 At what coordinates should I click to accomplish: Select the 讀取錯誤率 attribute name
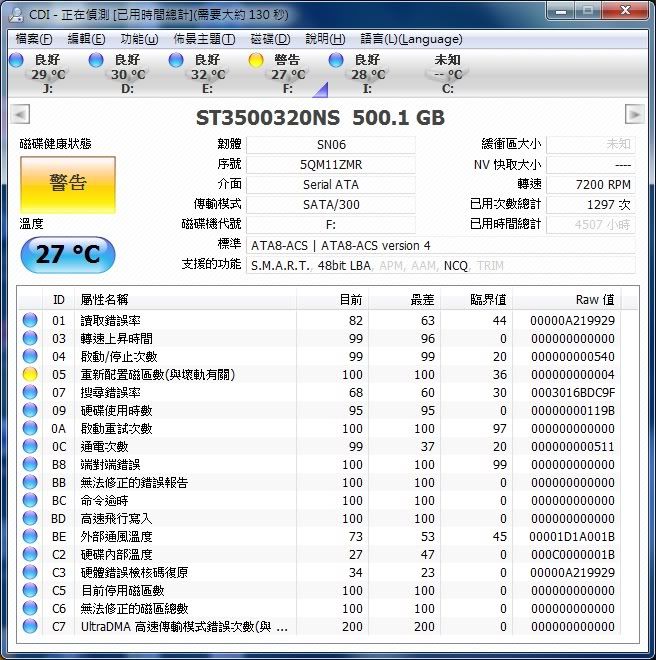coord(110,321)
